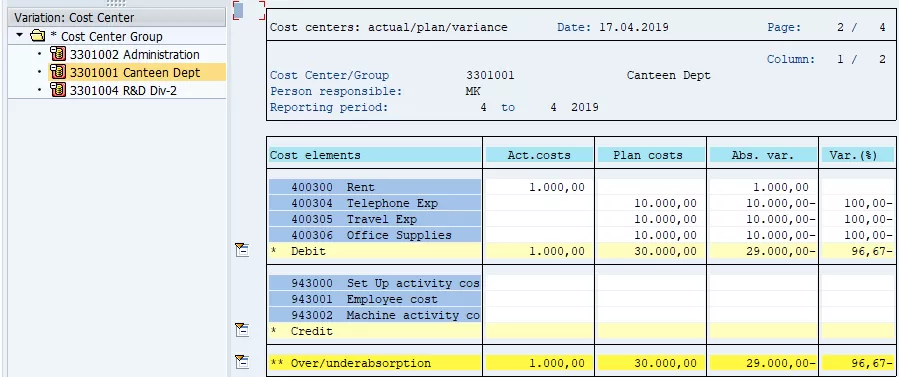Click the Abs. var. column header
This screenshot has height=377, width=899.
(x=763, y=155)
